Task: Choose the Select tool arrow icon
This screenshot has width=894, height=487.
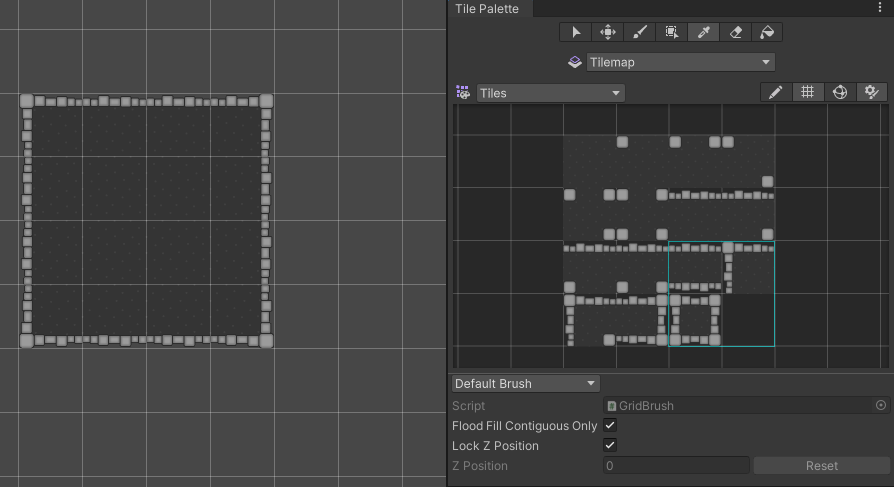Action: 575,32
